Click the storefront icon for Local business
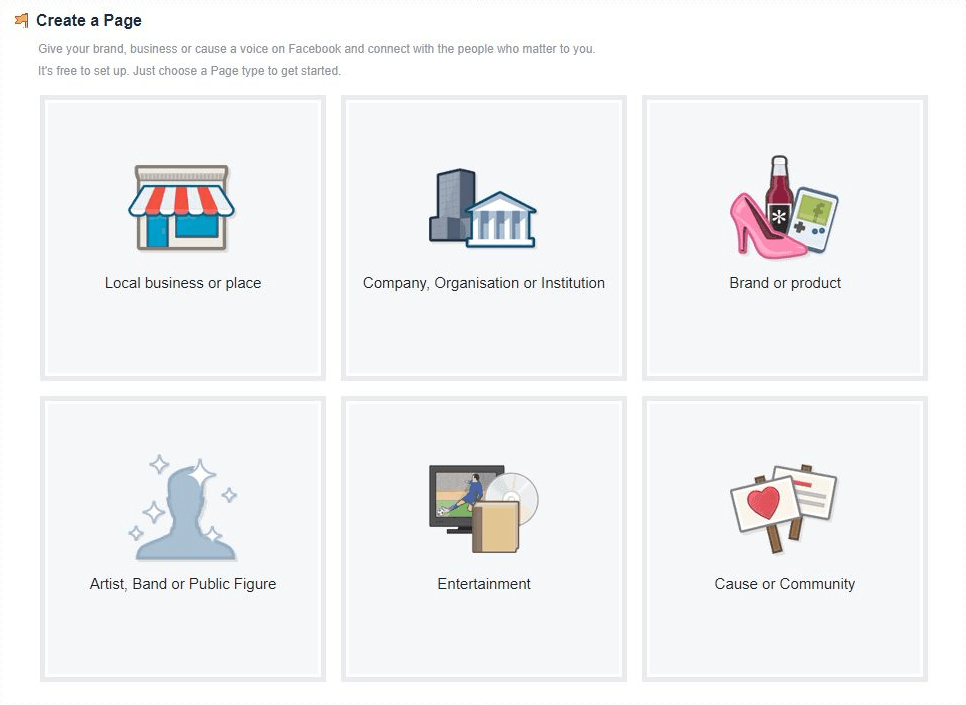The height and width of the screenshot is (705, 966). (182, 207)
